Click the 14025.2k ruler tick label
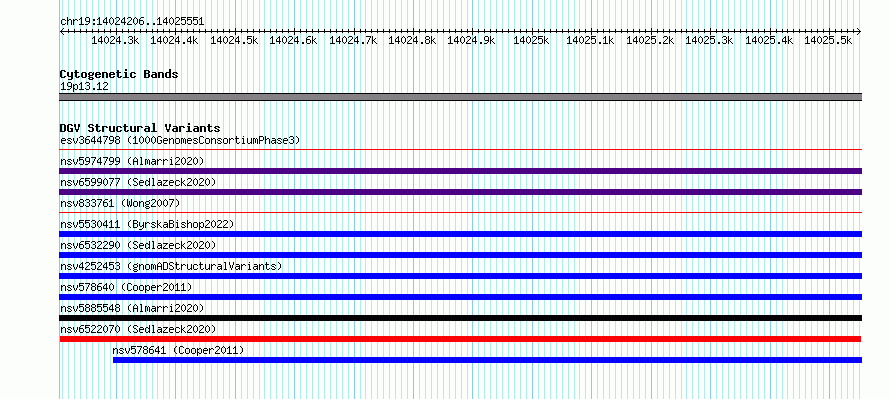The image size is (890, 399). coord(650,41)
